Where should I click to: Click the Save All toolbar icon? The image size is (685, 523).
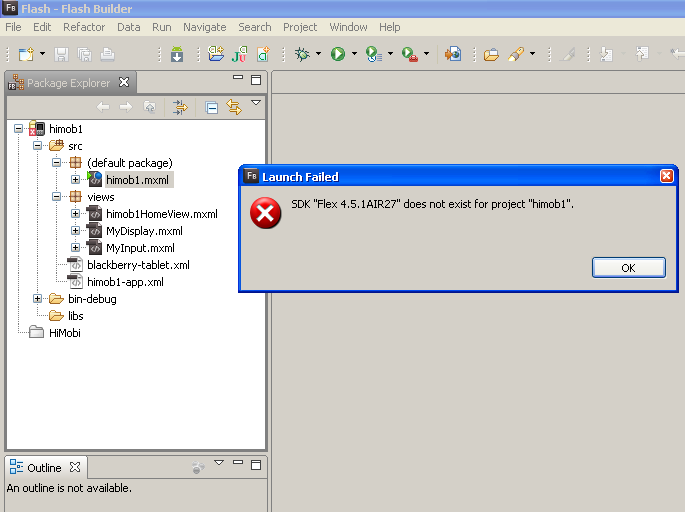pos(84,55)
